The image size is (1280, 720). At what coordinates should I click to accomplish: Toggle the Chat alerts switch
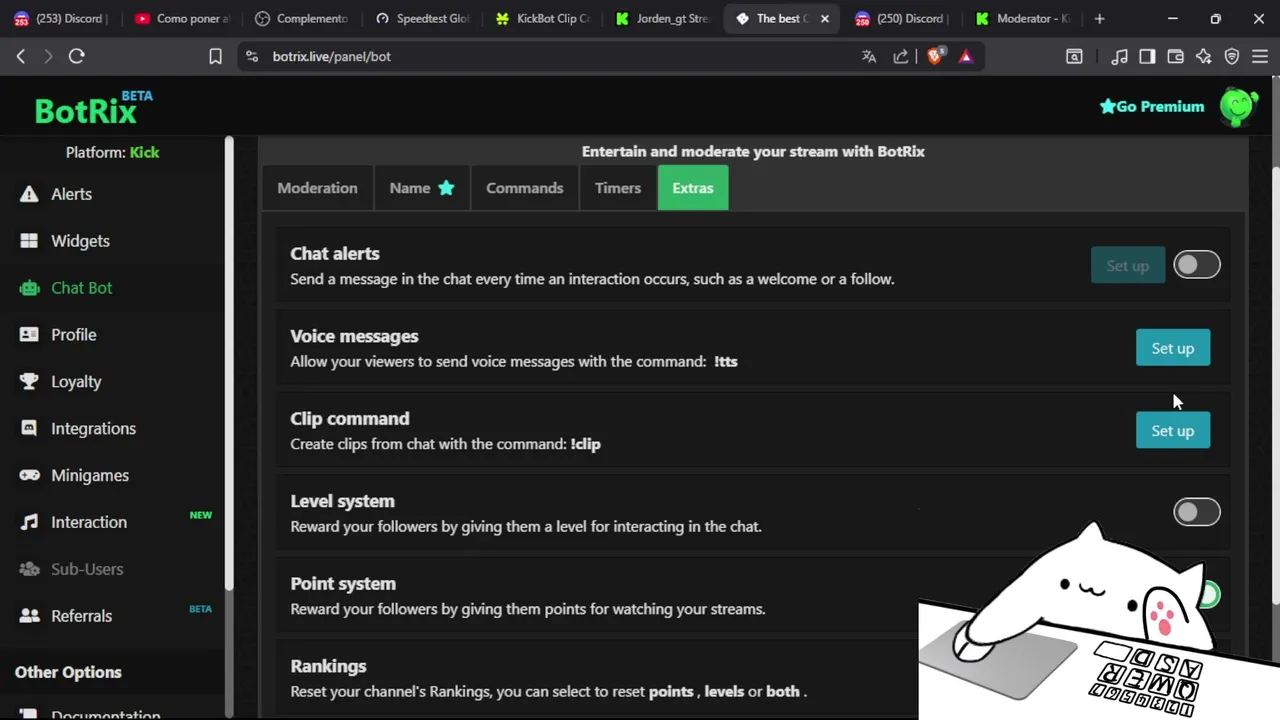click(x=1197, y=265)
